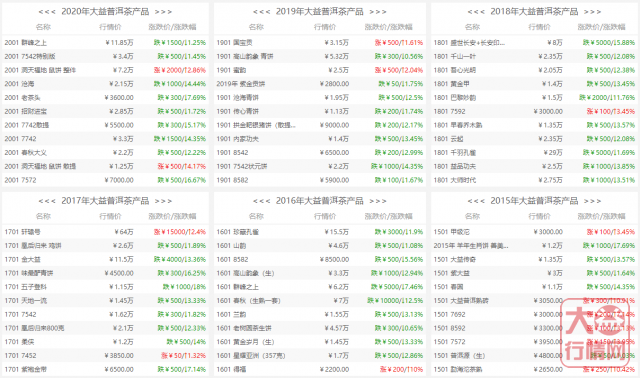The height and width of the screenshot is (378, 640).
Task: Open the 2016年大益普洱茶产品 section title
Action: (x=320, y=200)
